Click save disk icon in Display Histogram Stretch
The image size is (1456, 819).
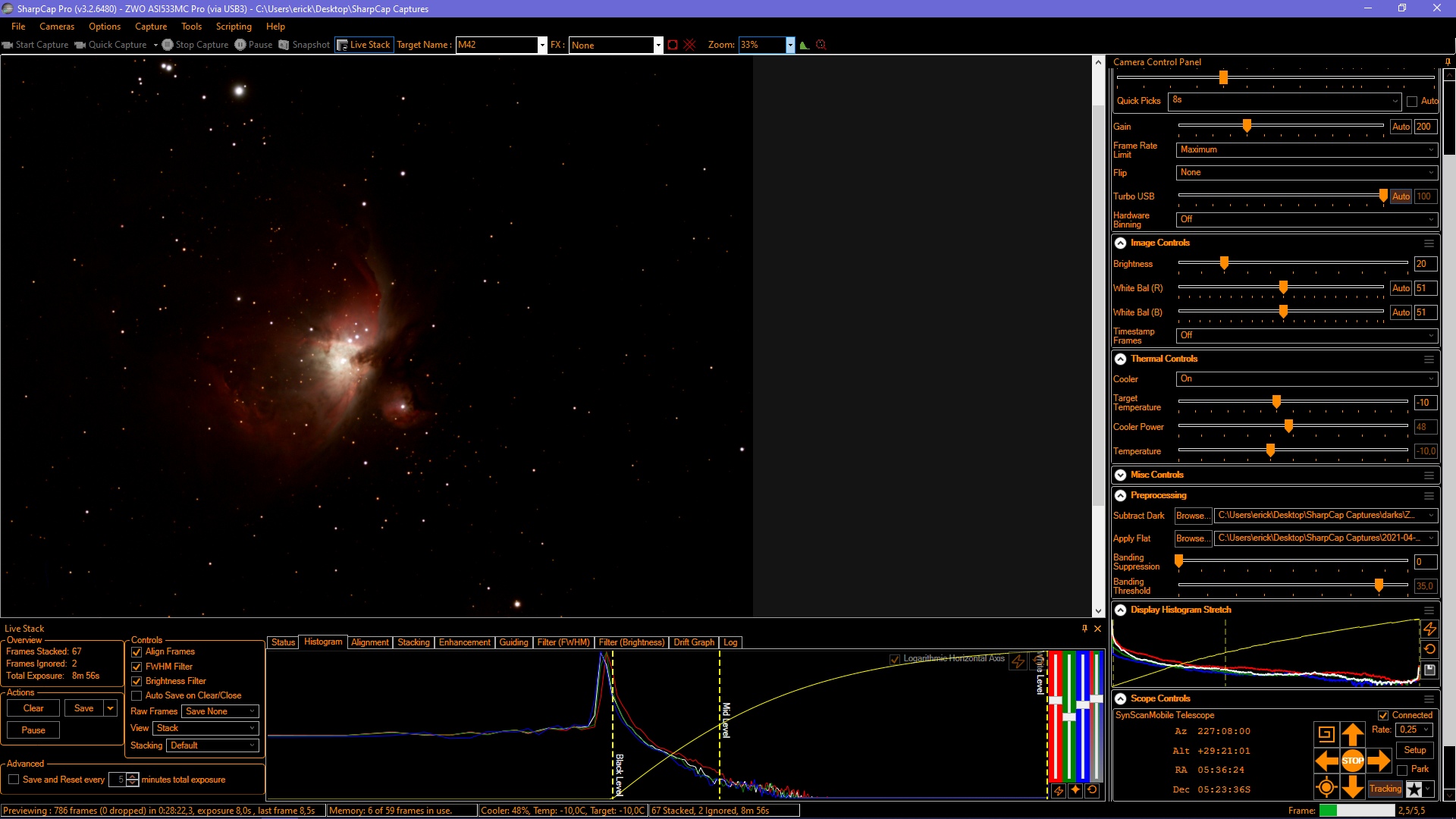pyautogui.click(x=1429, y=670)
